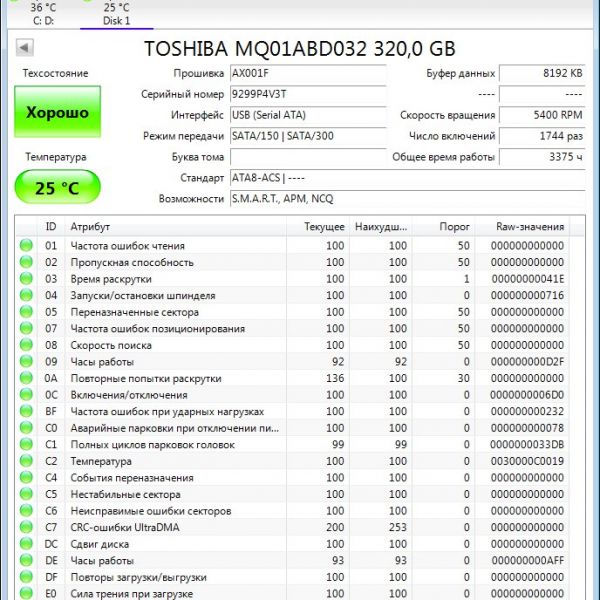Select row Пропускная способность
The width and height of the screenshot is (600, 600).
click(293, 262)
